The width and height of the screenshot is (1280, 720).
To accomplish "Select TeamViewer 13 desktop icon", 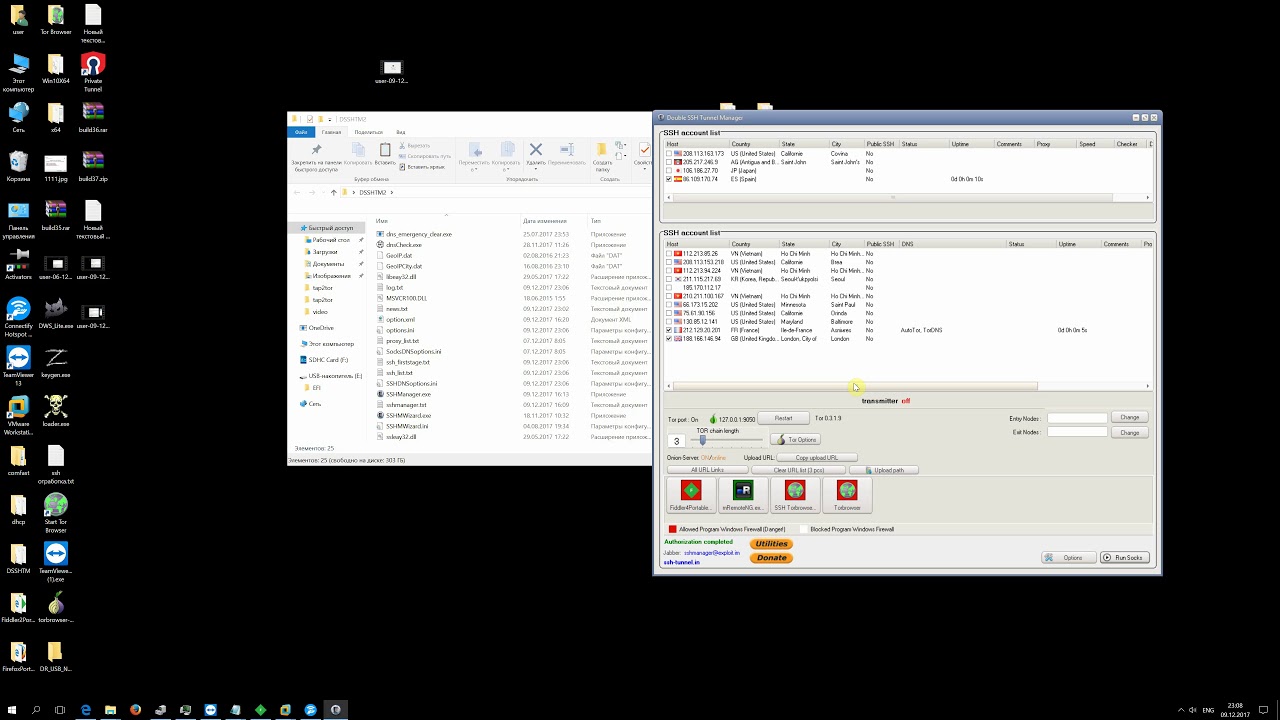I will pos(18,365).
